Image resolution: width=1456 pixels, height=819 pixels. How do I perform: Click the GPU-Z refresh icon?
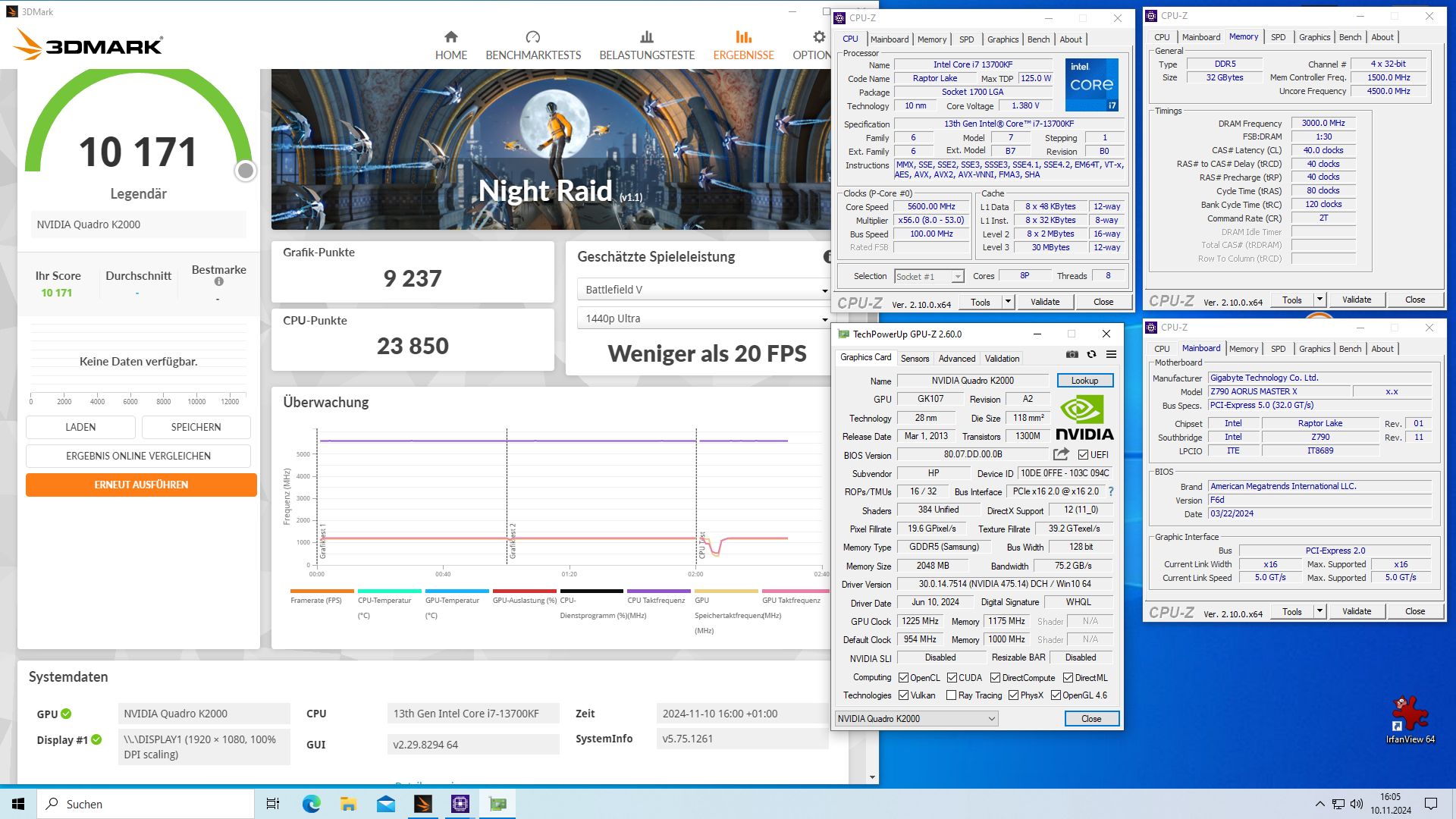(1091, 354)
